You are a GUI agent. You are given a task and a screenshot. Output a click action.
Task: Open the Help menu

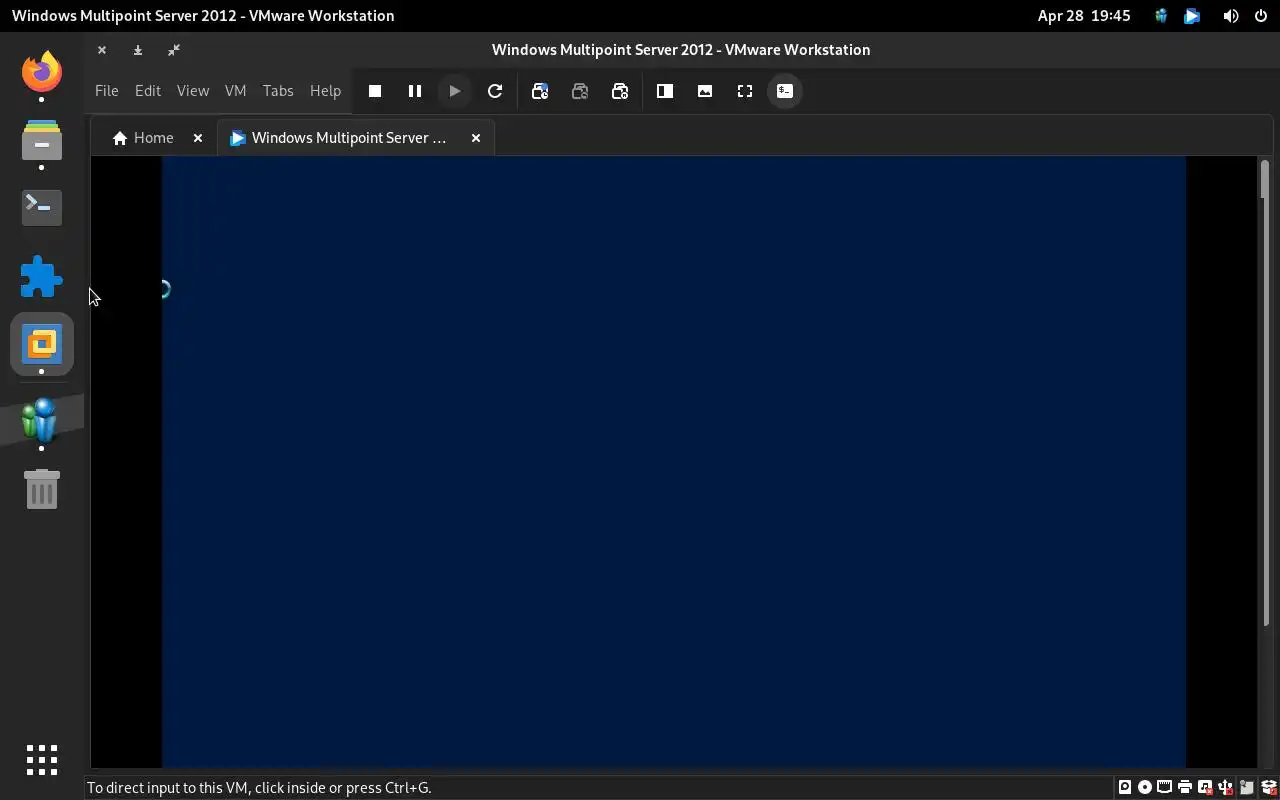pyautogui.click(x=325, y=91)
